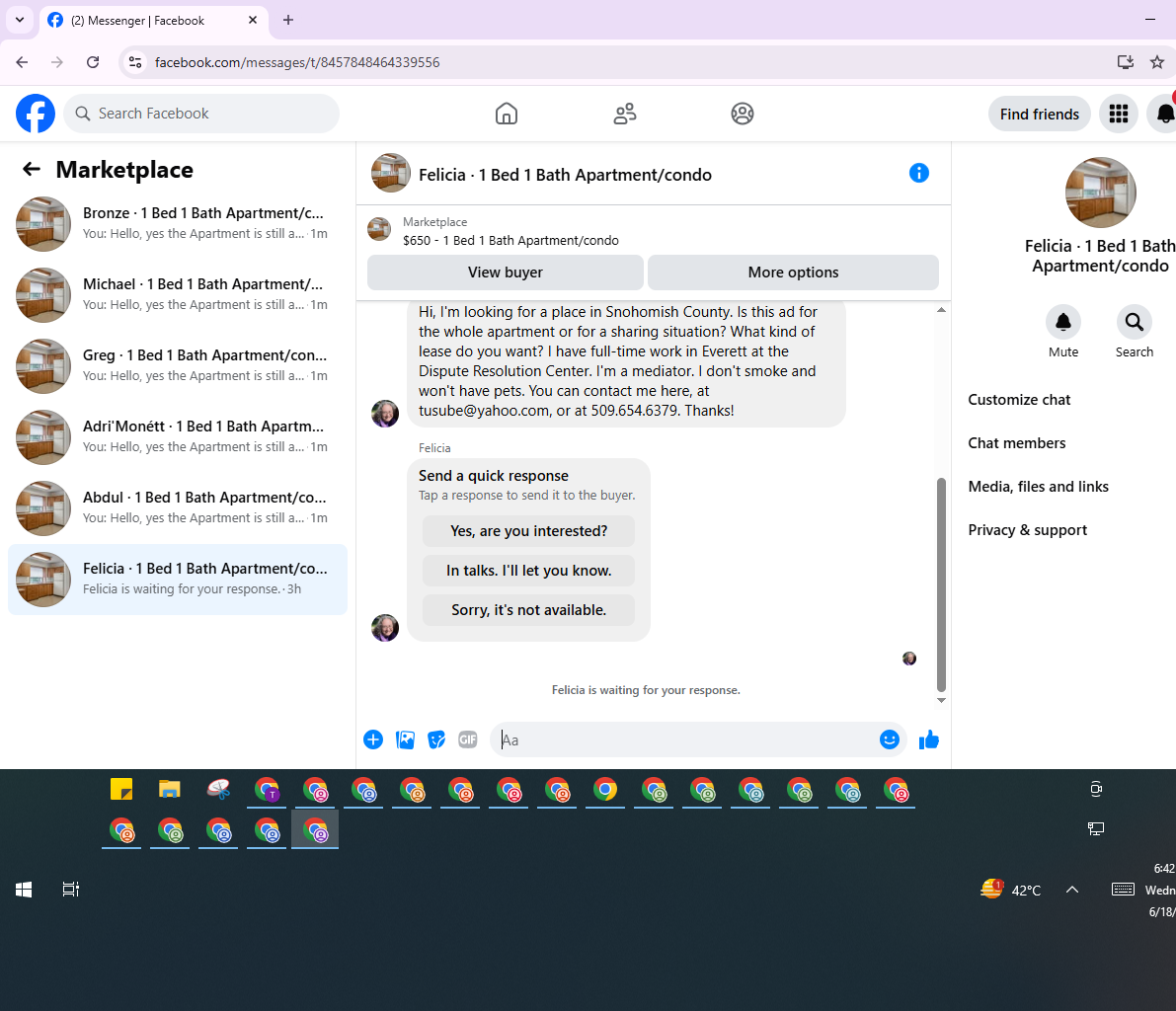Reload the page
Screen dimensions: 1176x1011
click(93, 62)
